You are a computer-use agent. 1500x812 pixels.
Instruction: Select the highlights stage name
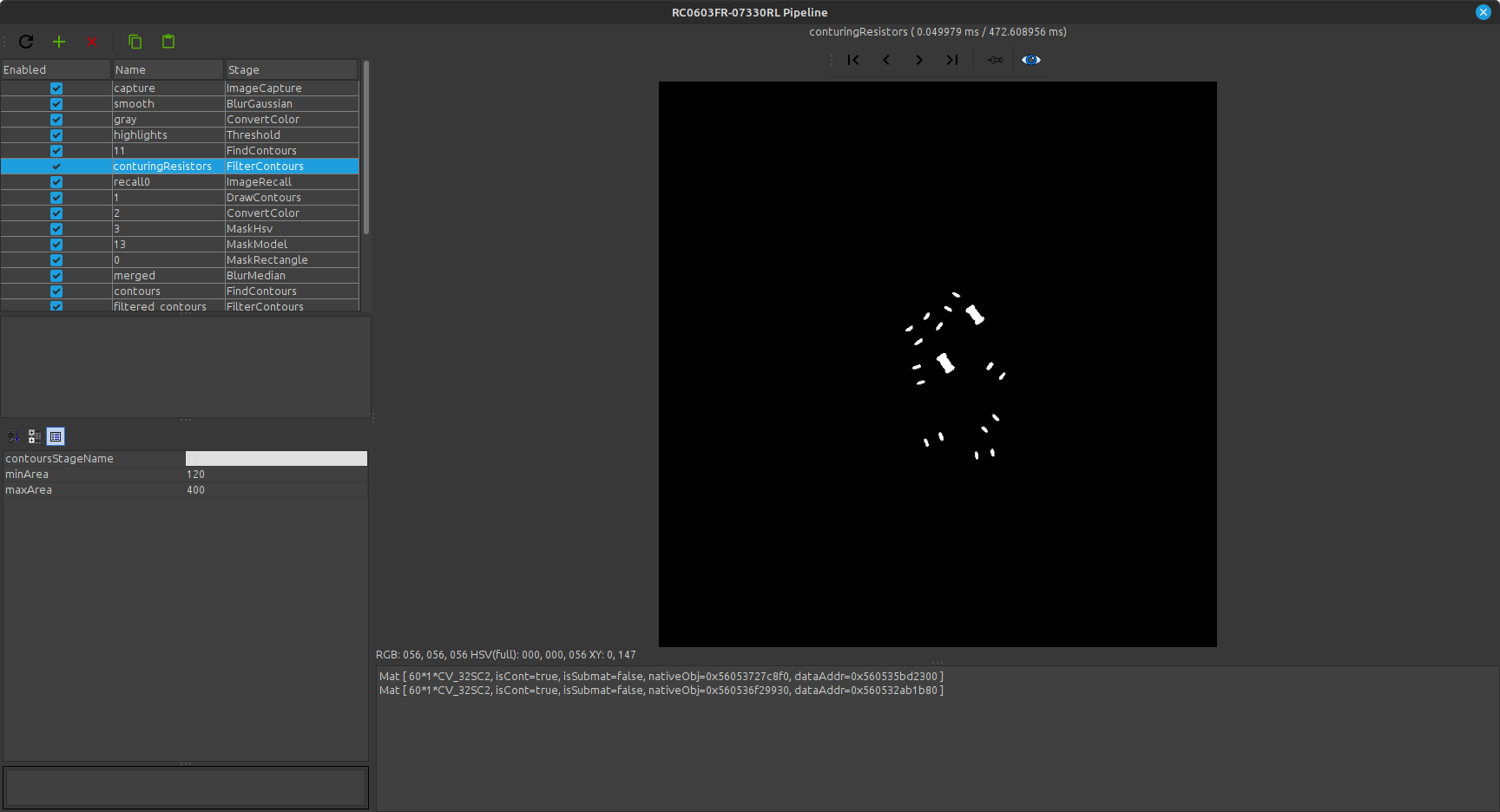[141, 135]
